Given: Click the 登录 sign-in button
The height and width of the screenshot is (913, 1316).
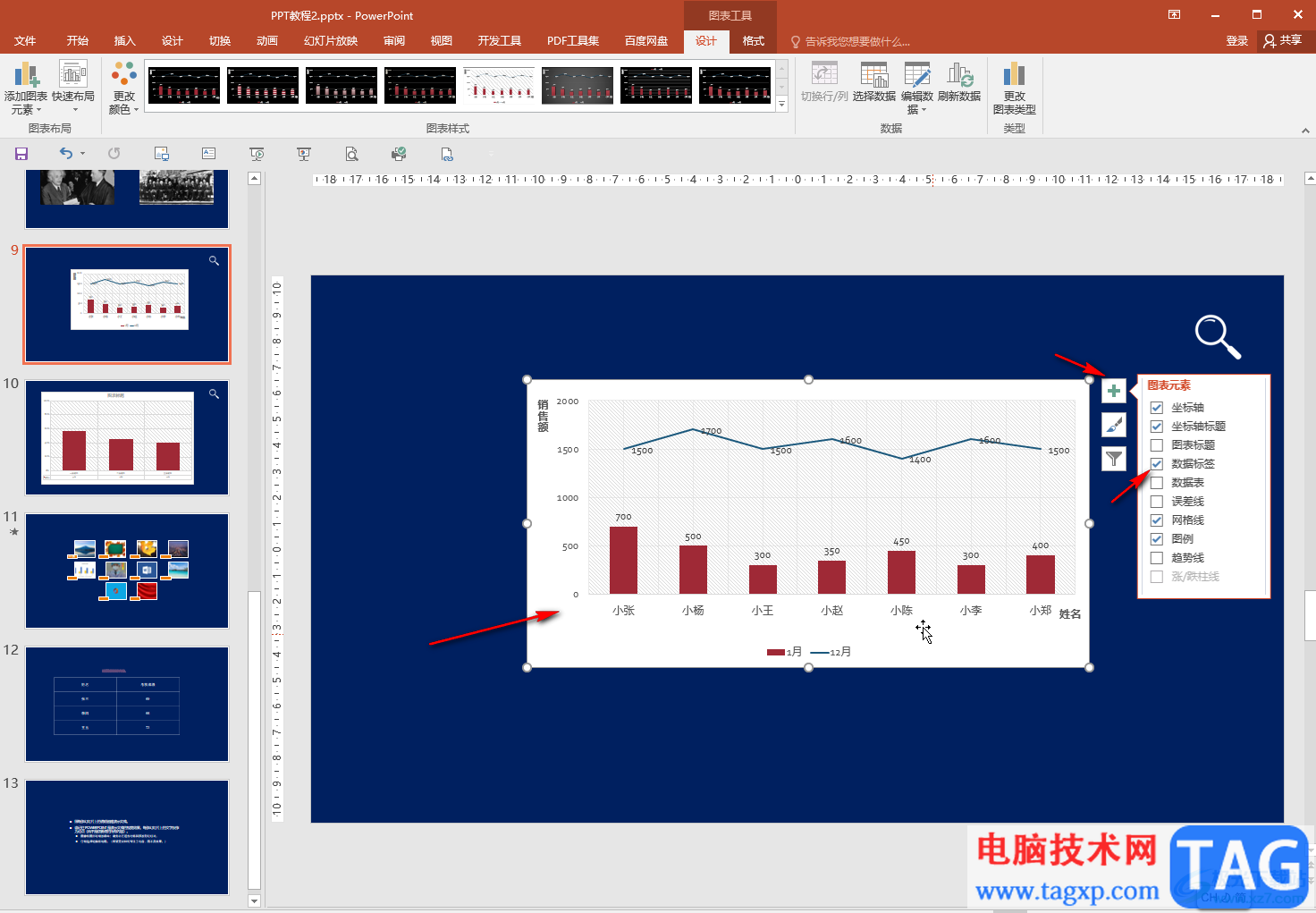Looking at the screenshot, I should tap(1236, 41).
